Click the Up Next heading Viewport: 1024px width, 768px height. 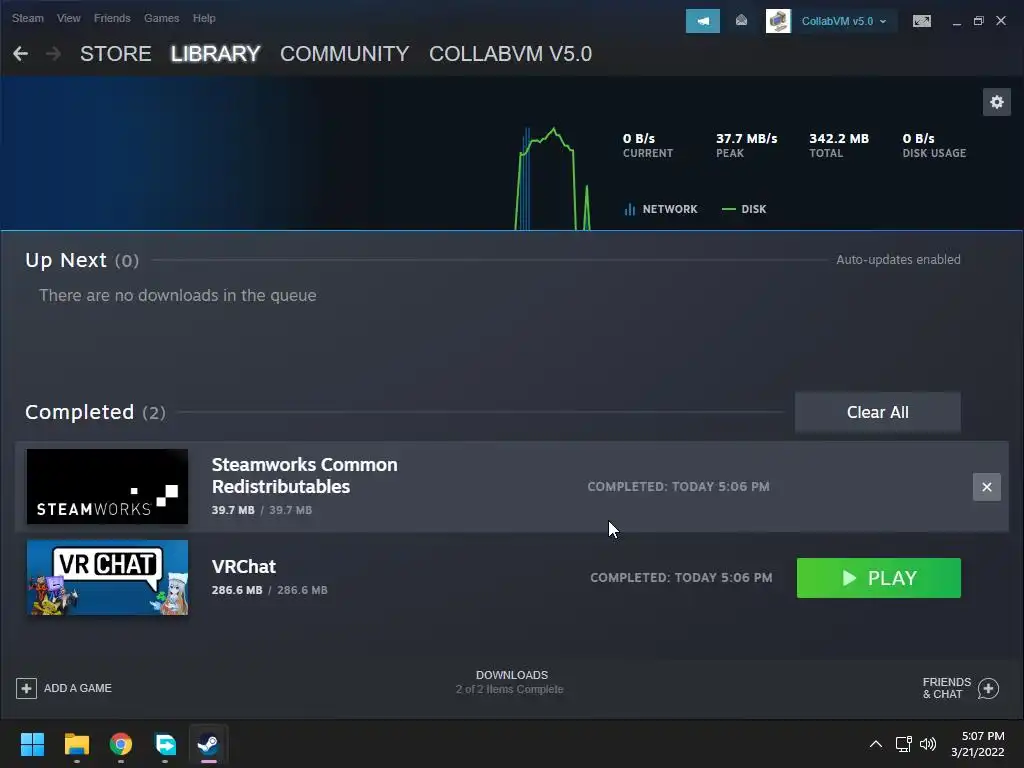66,260
